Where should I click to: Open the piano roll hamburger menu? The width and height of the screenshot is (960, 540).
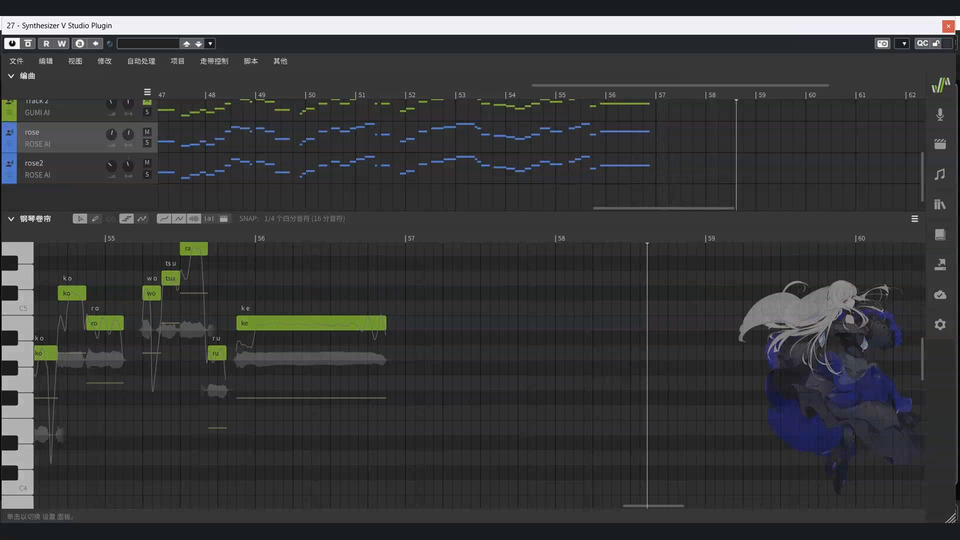point(915,219)
